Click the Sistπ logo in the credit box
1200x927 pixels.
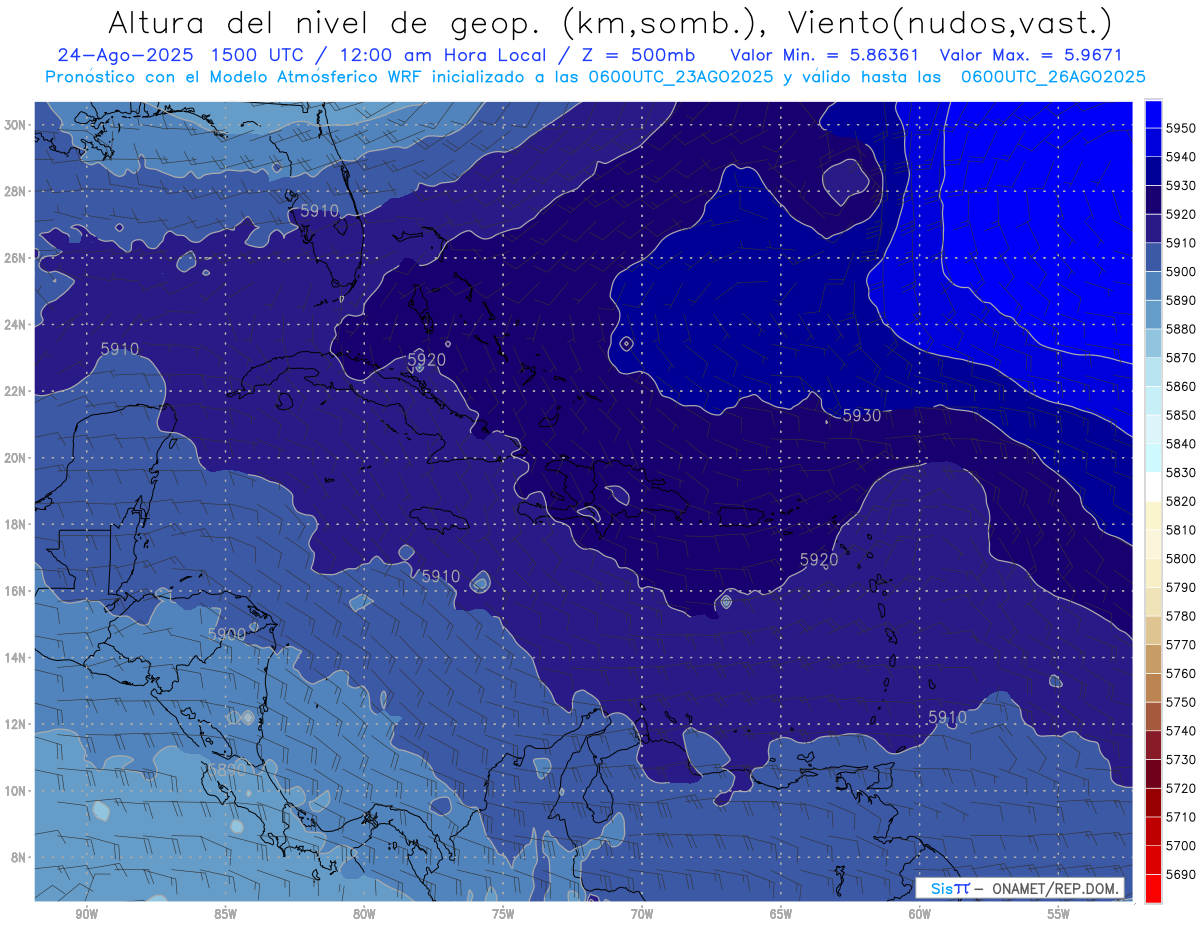coord(949,888)
